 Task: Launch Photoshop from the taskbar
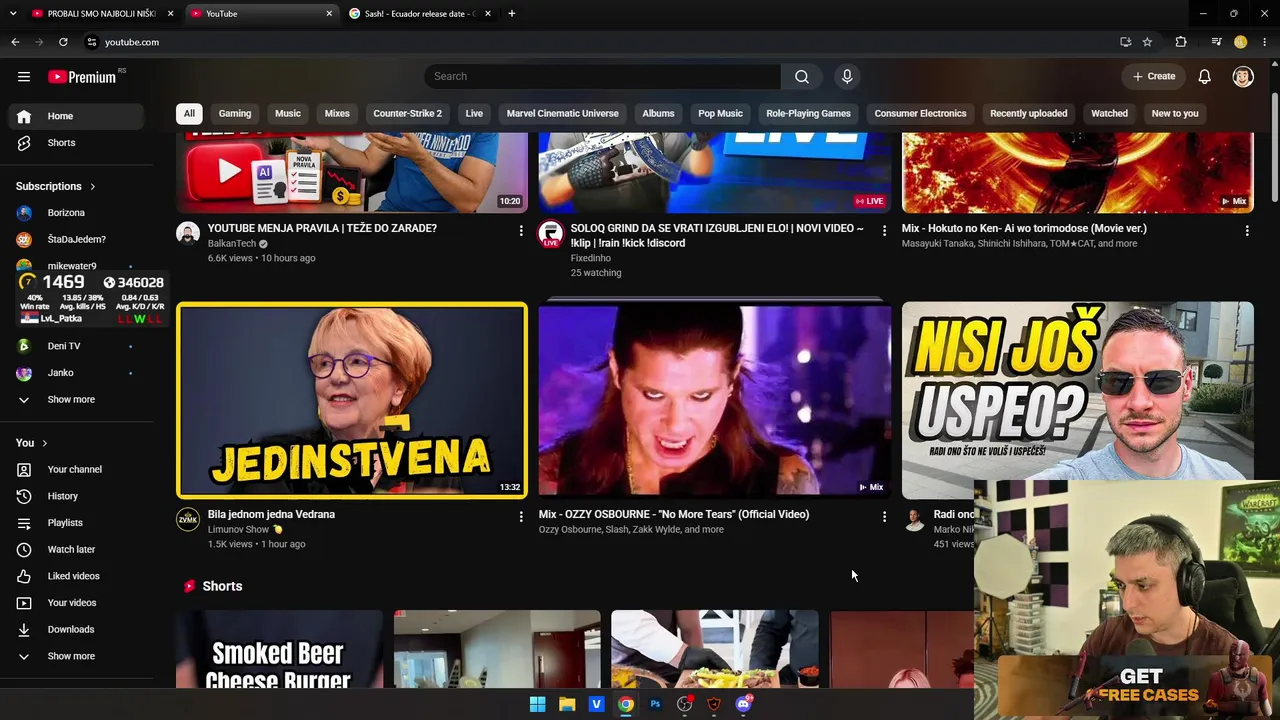[655, 704]
